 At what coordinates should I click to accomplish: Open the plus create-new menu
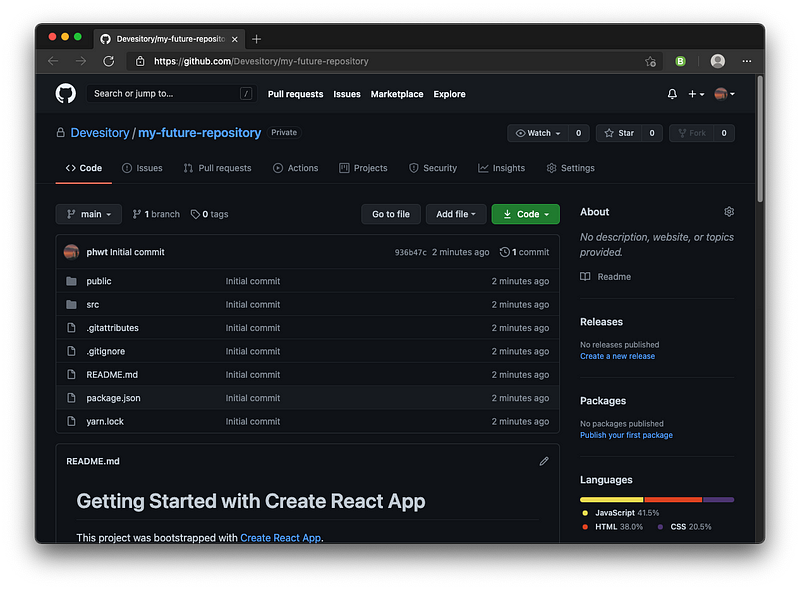point(696,94)
